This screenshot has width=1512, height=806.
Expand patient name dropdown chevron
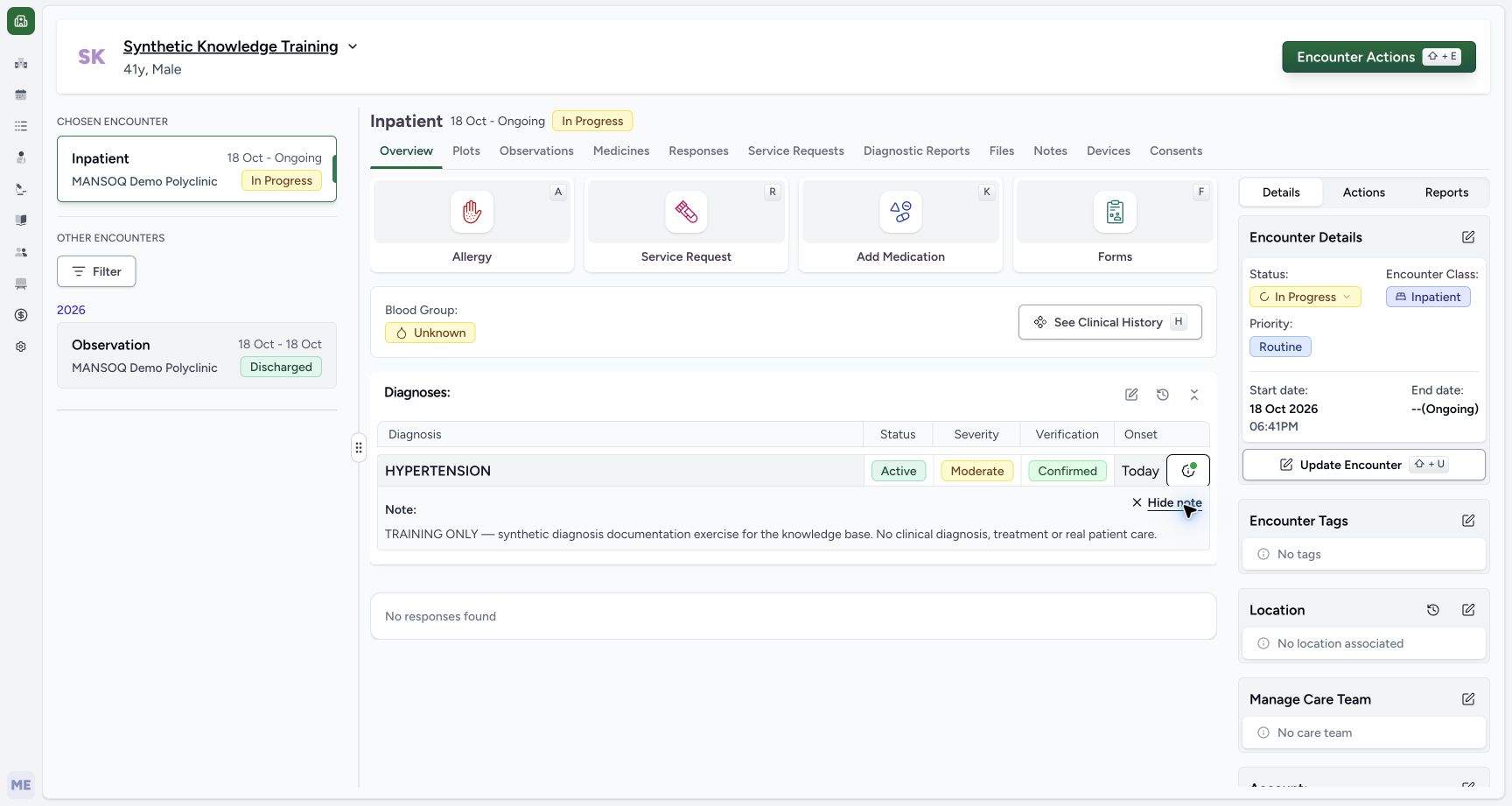point(353,46)
